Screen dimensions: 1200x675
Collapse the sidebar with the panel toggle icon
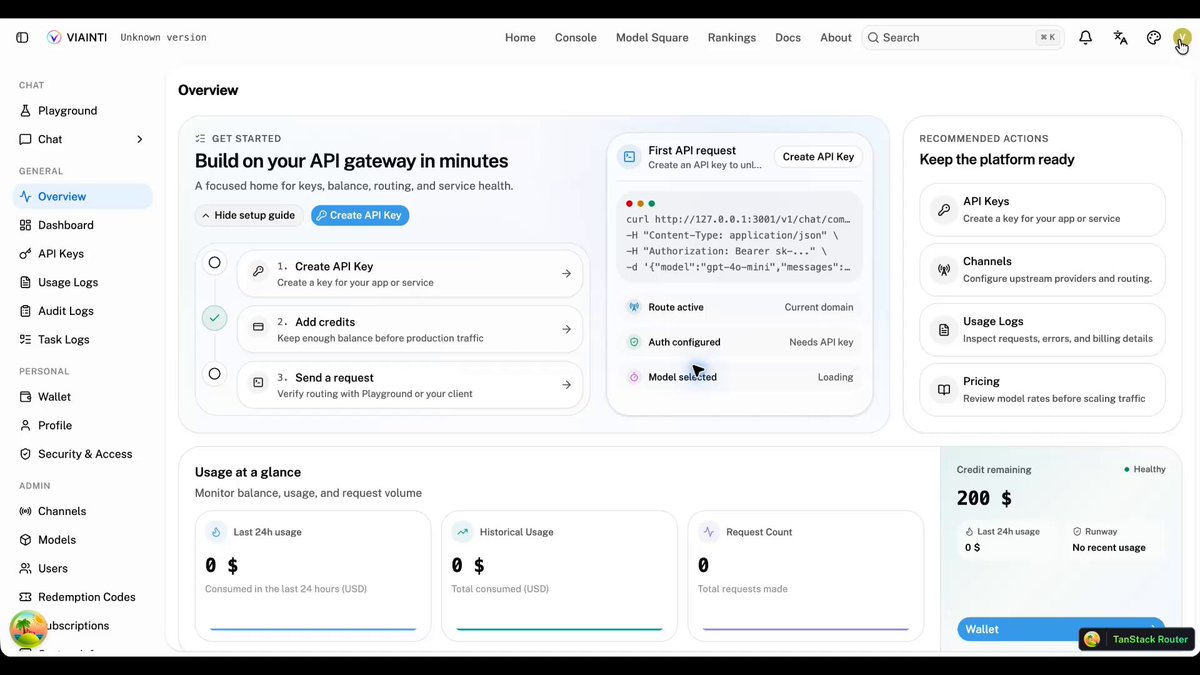point(22,38)
